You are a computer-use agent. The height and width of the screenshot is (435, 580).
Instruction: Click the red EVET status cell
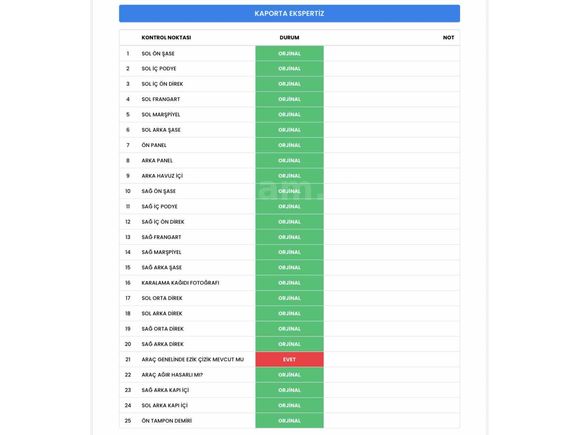tap(289, 359)
